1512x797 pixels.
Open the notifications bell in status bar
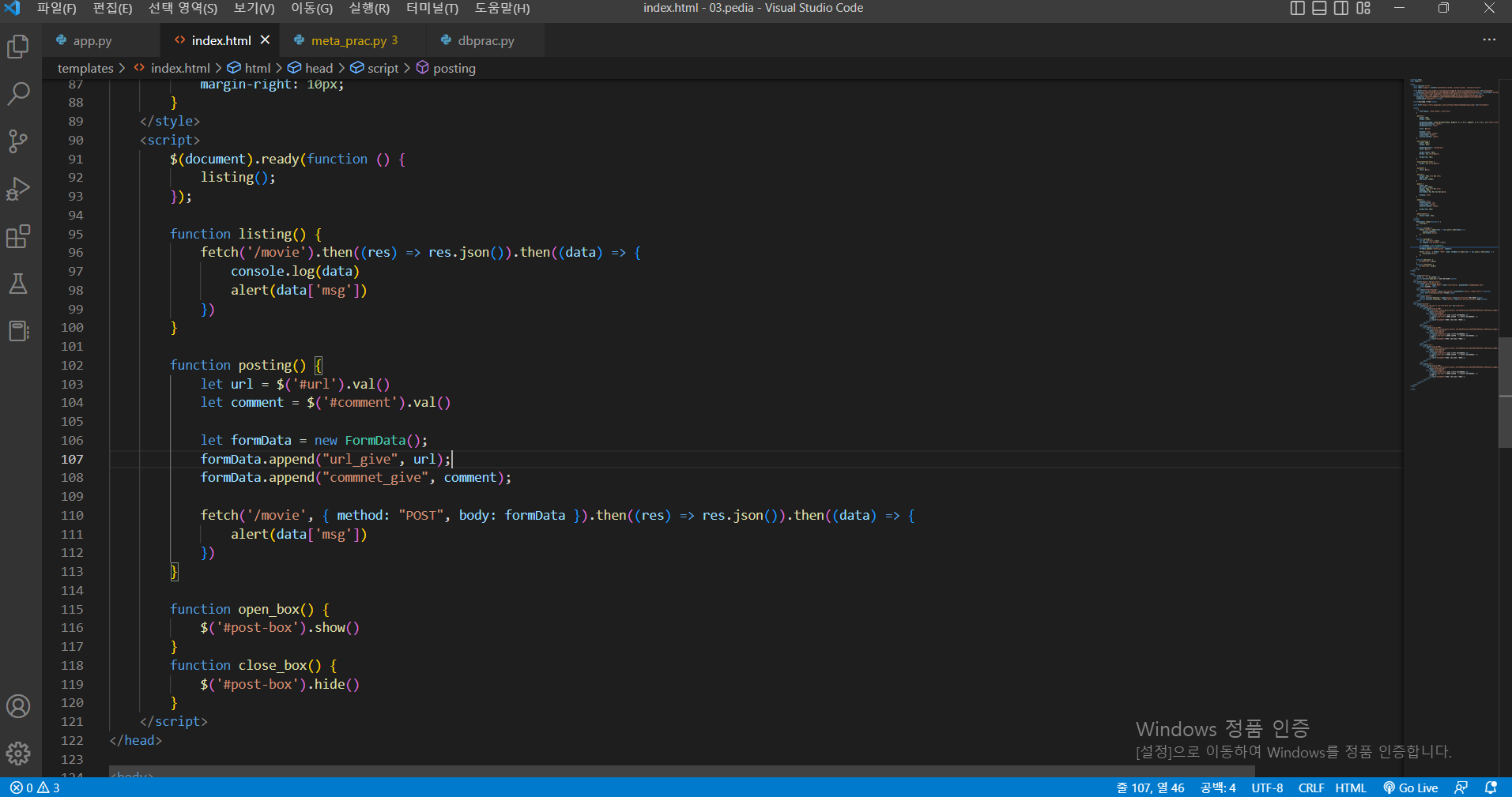[x=1491, y=788]
